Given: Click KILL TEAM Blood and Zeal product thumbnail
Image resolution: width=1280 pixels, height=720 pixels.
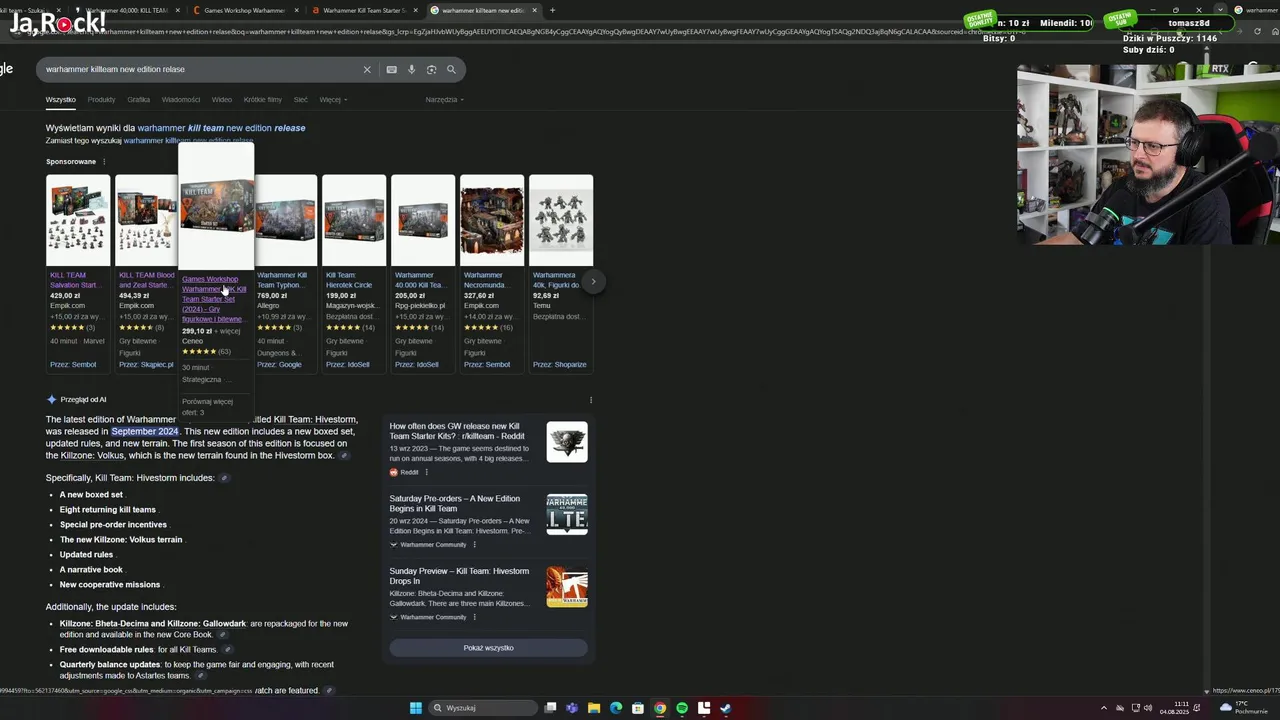Looking at the screenshot, I should pos(147,220).
